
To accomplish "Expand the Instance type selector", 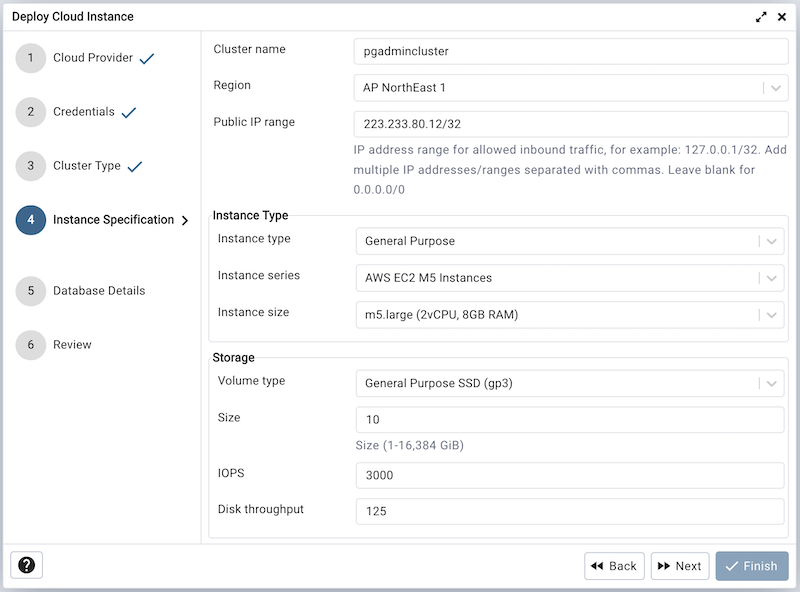I will click(x=773, y=240).
